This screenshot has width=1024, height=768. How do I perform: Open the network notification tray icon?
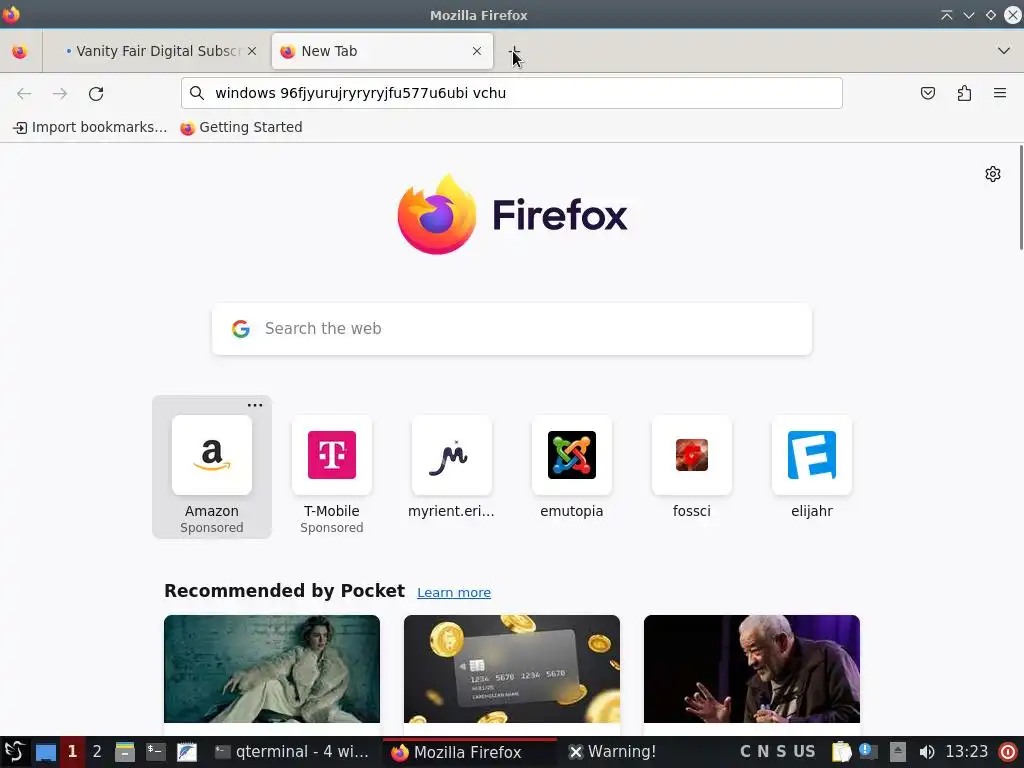[x=868, y=752]
